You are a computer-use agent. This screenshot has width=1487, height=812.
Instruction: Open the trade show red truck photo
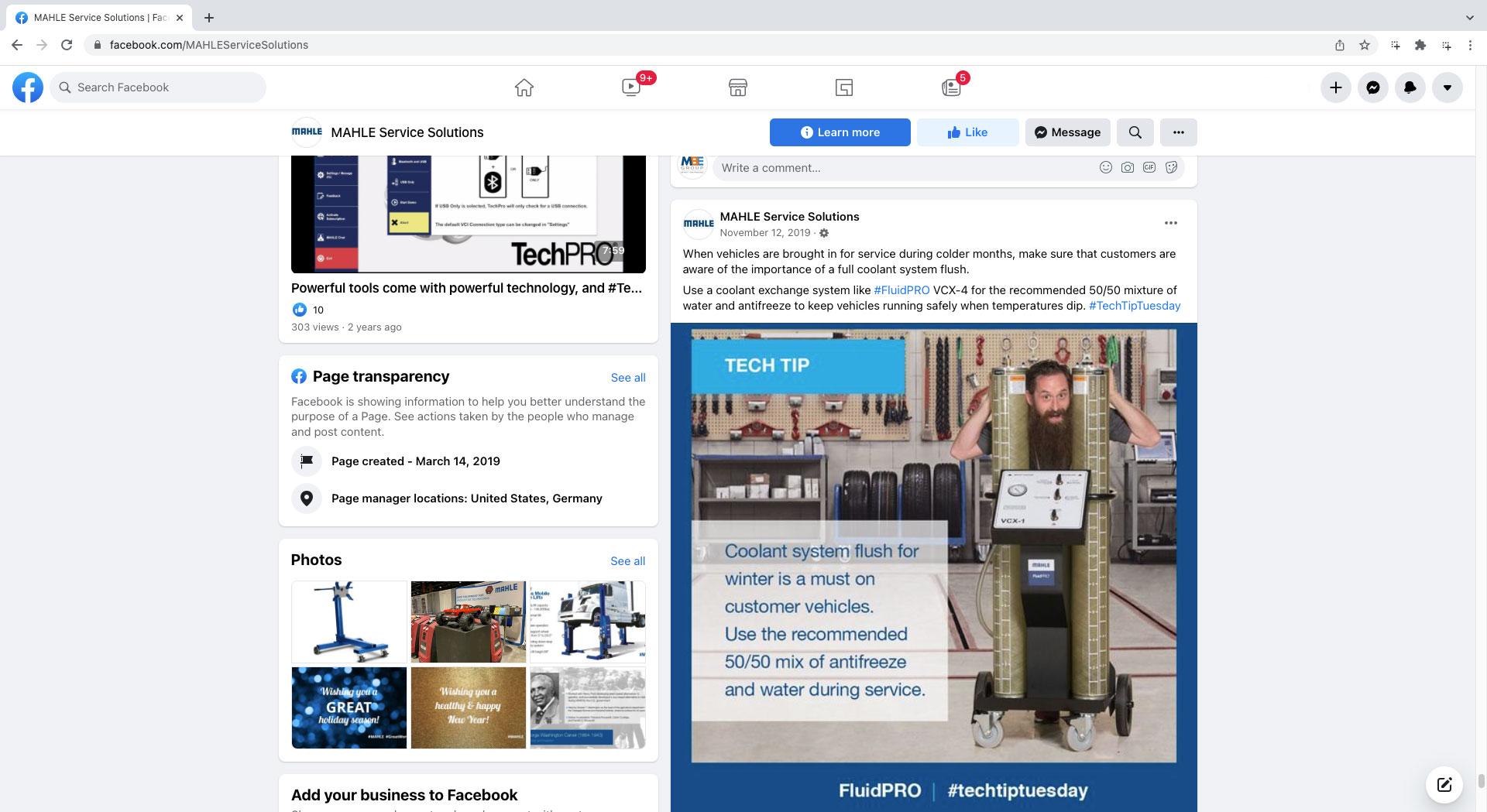[x=469, y=622]
